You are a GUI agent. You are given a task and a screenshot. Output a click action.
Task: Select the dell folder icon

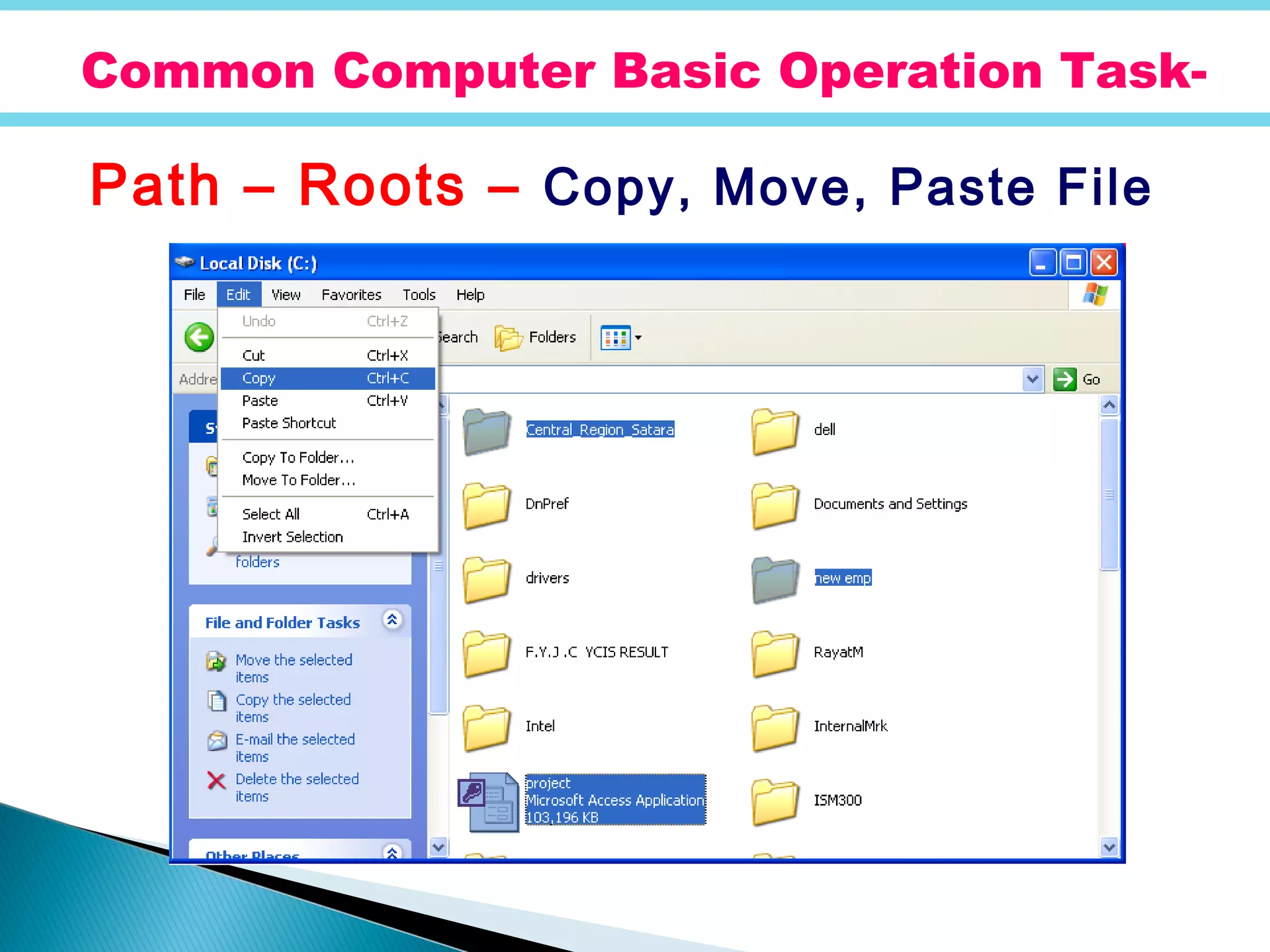[775, 431]
